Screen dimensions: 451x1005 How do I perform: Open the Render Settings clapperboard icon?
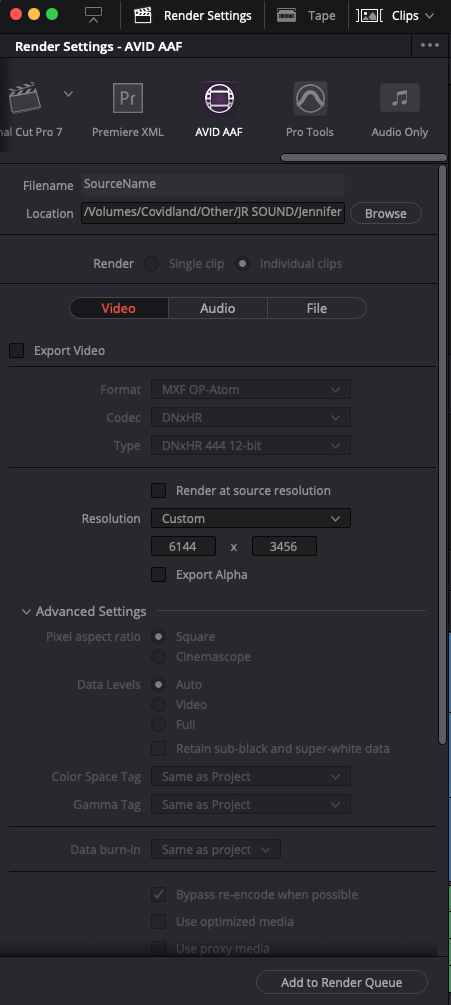(x=142, y=15)
